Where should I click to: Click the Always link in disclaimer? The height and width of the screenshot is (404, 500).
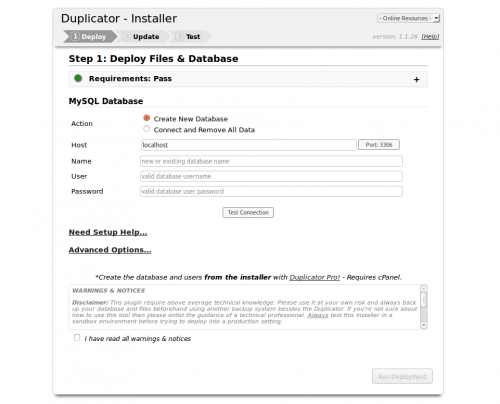[x=318, y=315]
